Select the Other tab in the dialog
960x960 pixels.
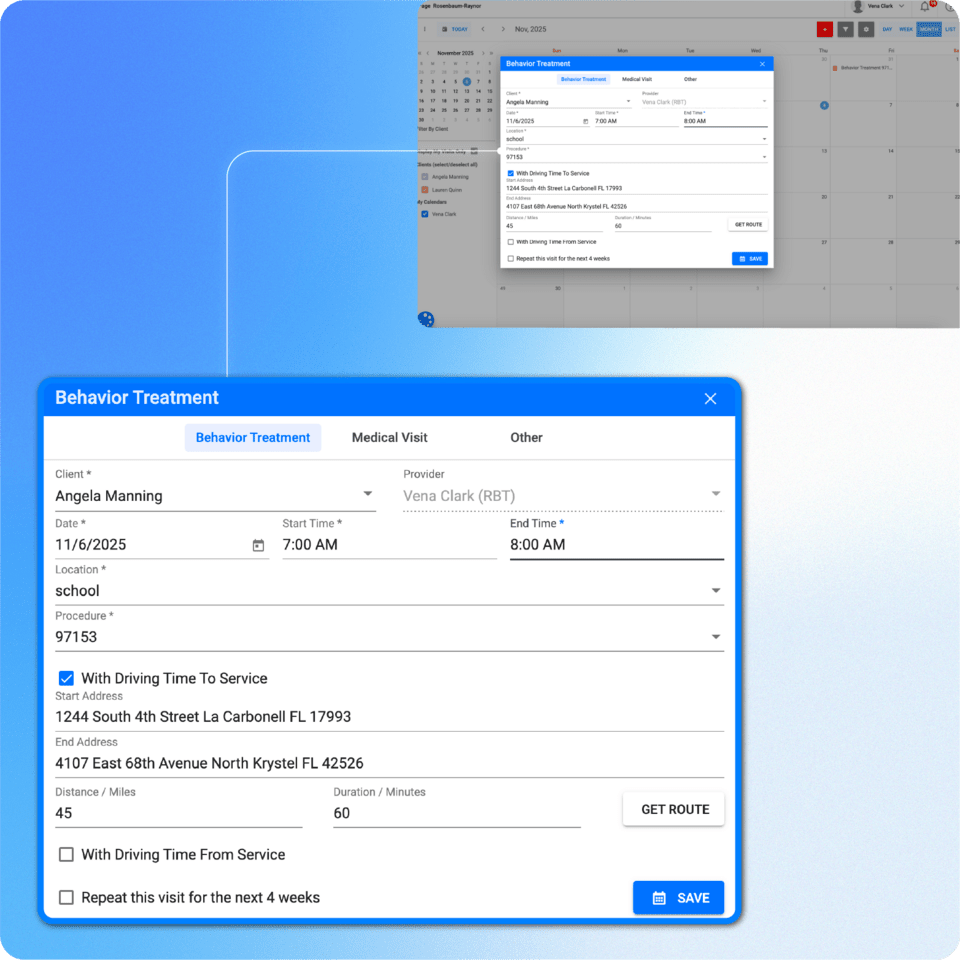point(526,437)
